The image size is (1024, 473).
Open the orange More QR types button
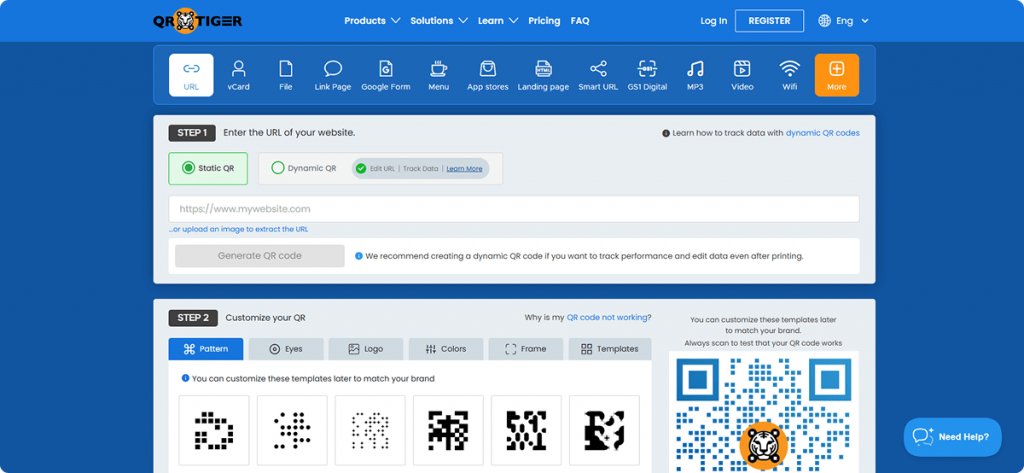[x=837, y=75]
